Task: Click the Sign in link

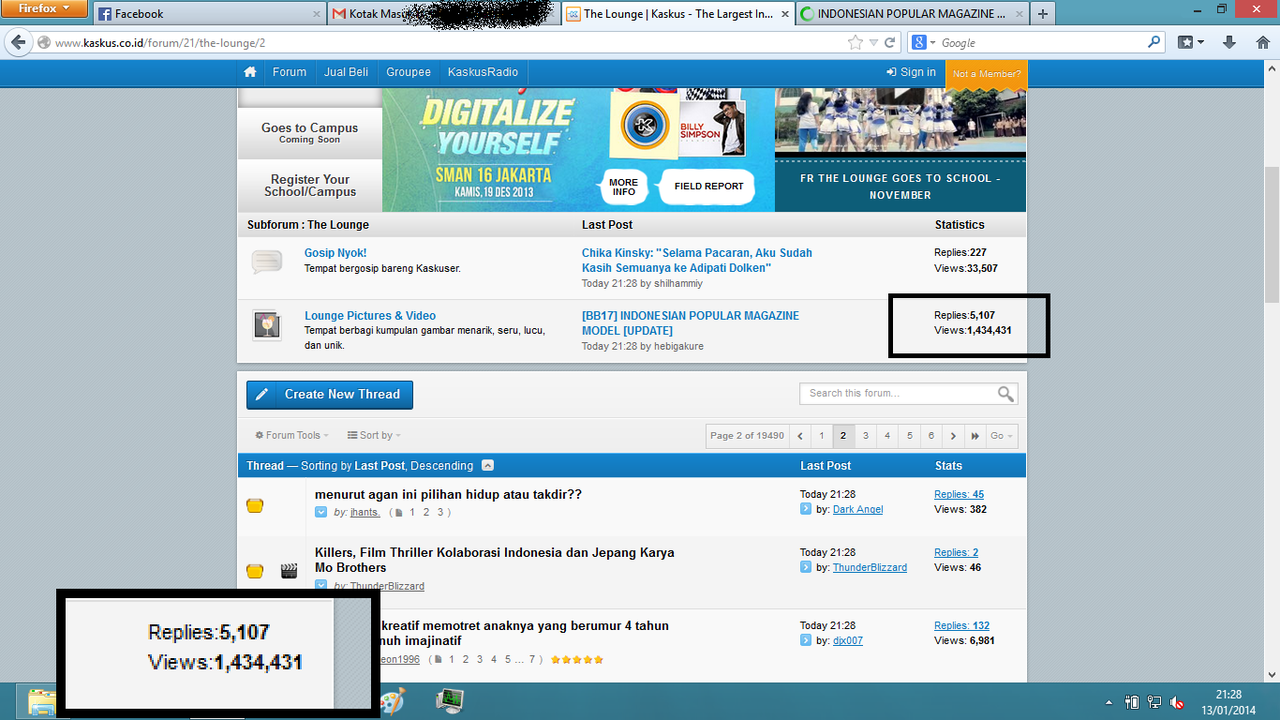Action: [911, 72]
